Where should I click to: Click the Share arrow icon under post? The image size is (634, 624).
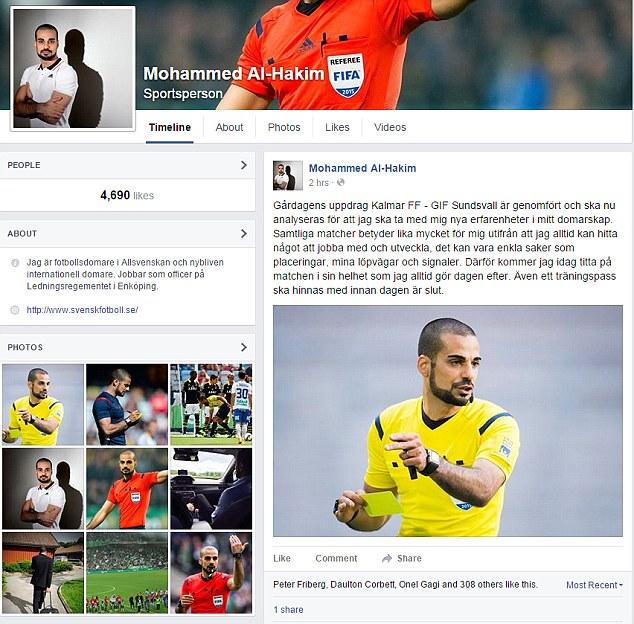387,558
